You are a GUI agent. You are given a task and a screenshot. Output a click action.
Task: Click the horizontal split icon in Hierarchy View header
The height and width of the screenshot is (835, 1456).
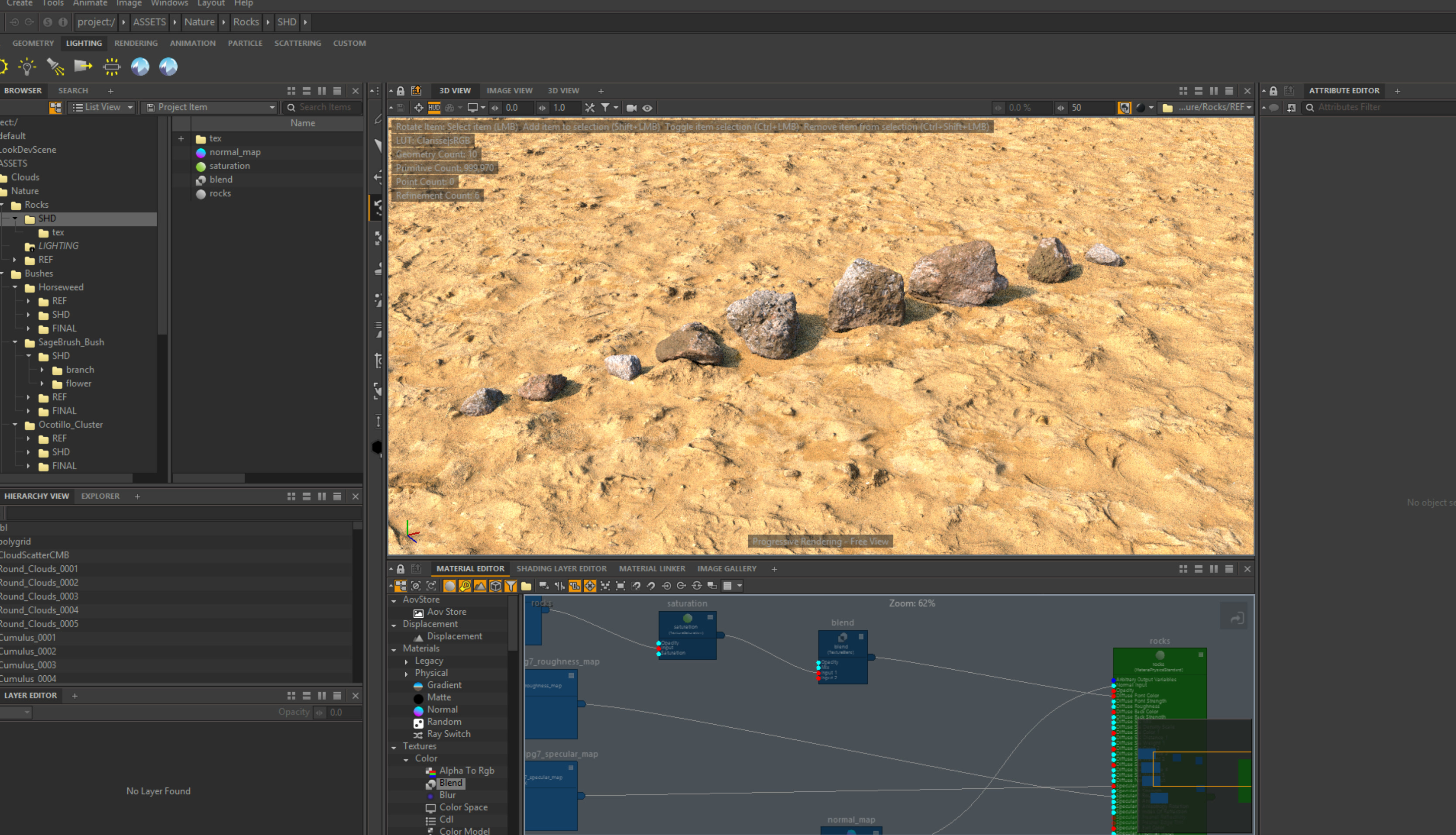(x=307, y=496)
